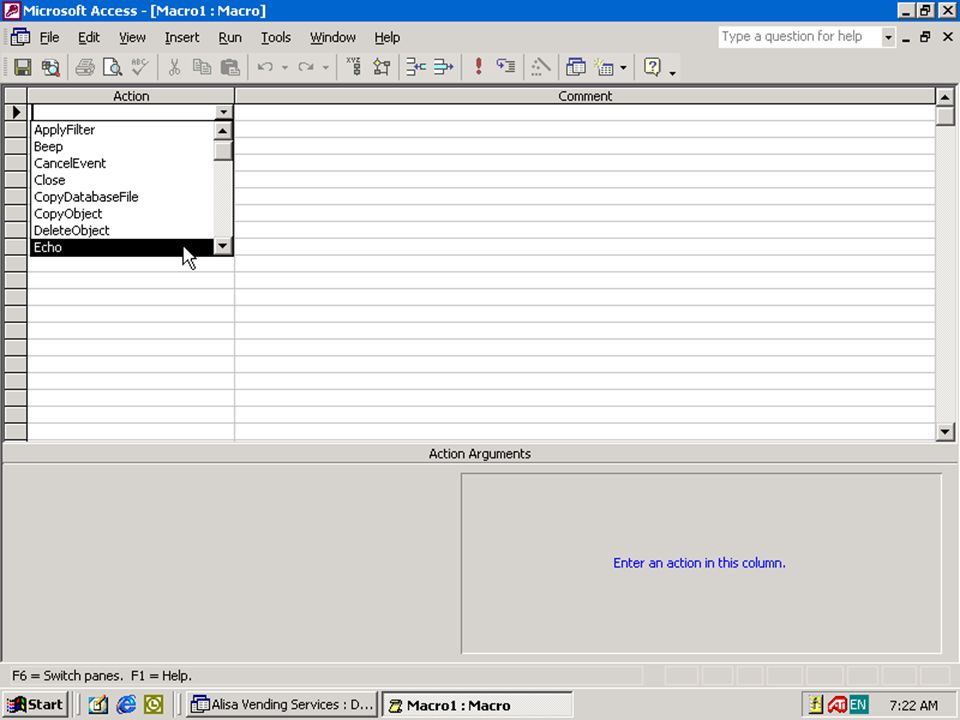Click the EN language indicator in tray
This screenshot has height=720, width=960.
[858, 705]
